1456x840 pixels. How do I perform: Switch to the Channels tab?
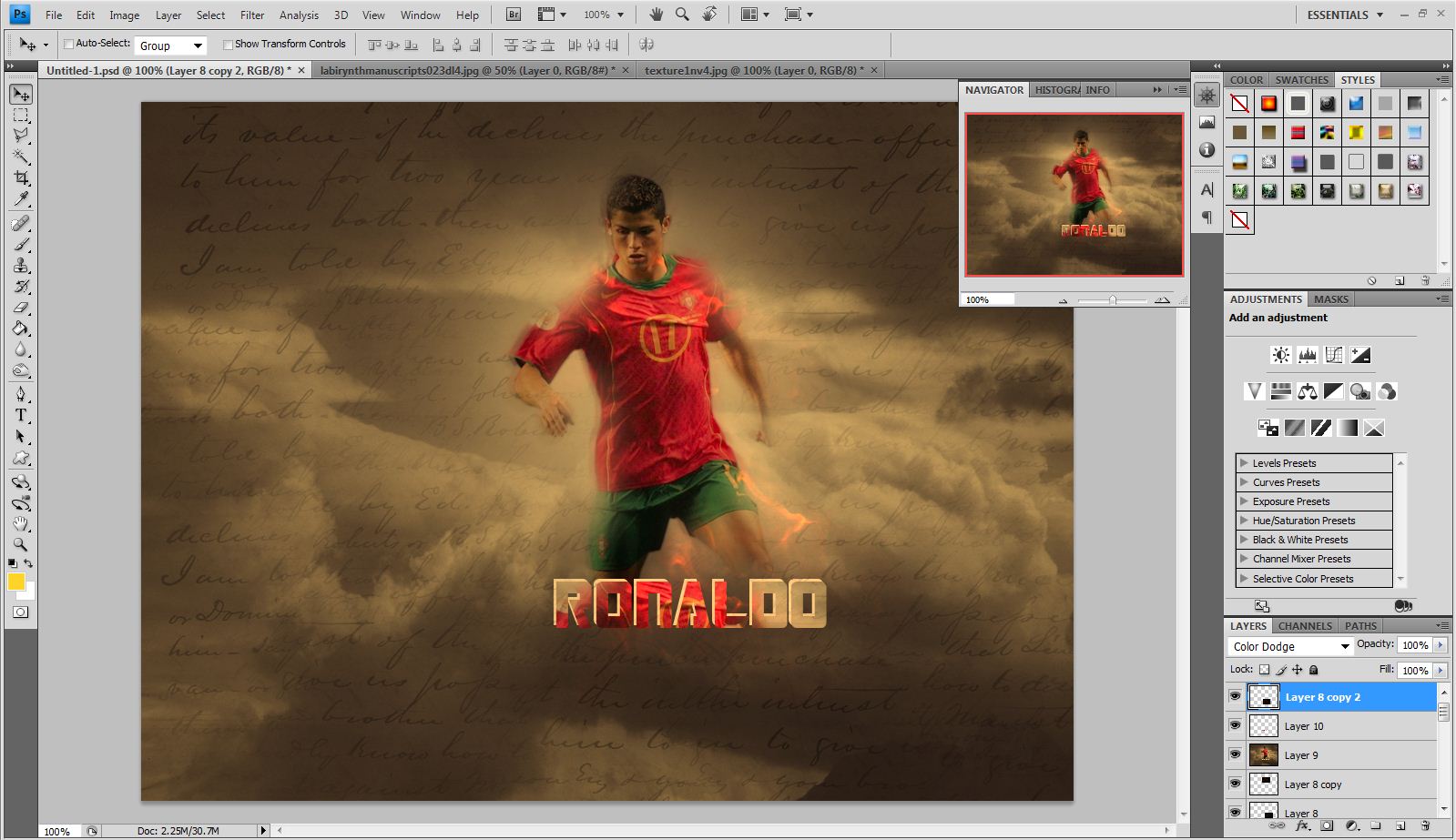[1305, 626]
